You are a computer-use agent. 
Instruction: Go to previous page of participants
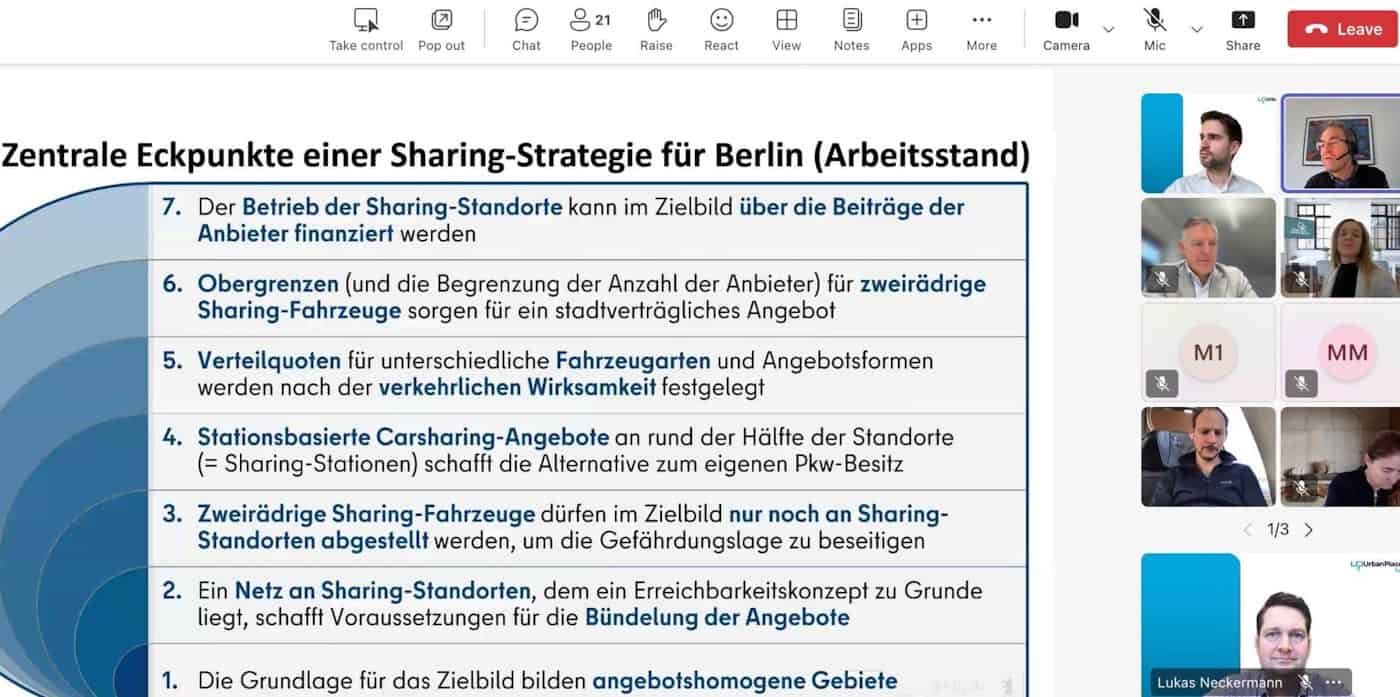1247,530
